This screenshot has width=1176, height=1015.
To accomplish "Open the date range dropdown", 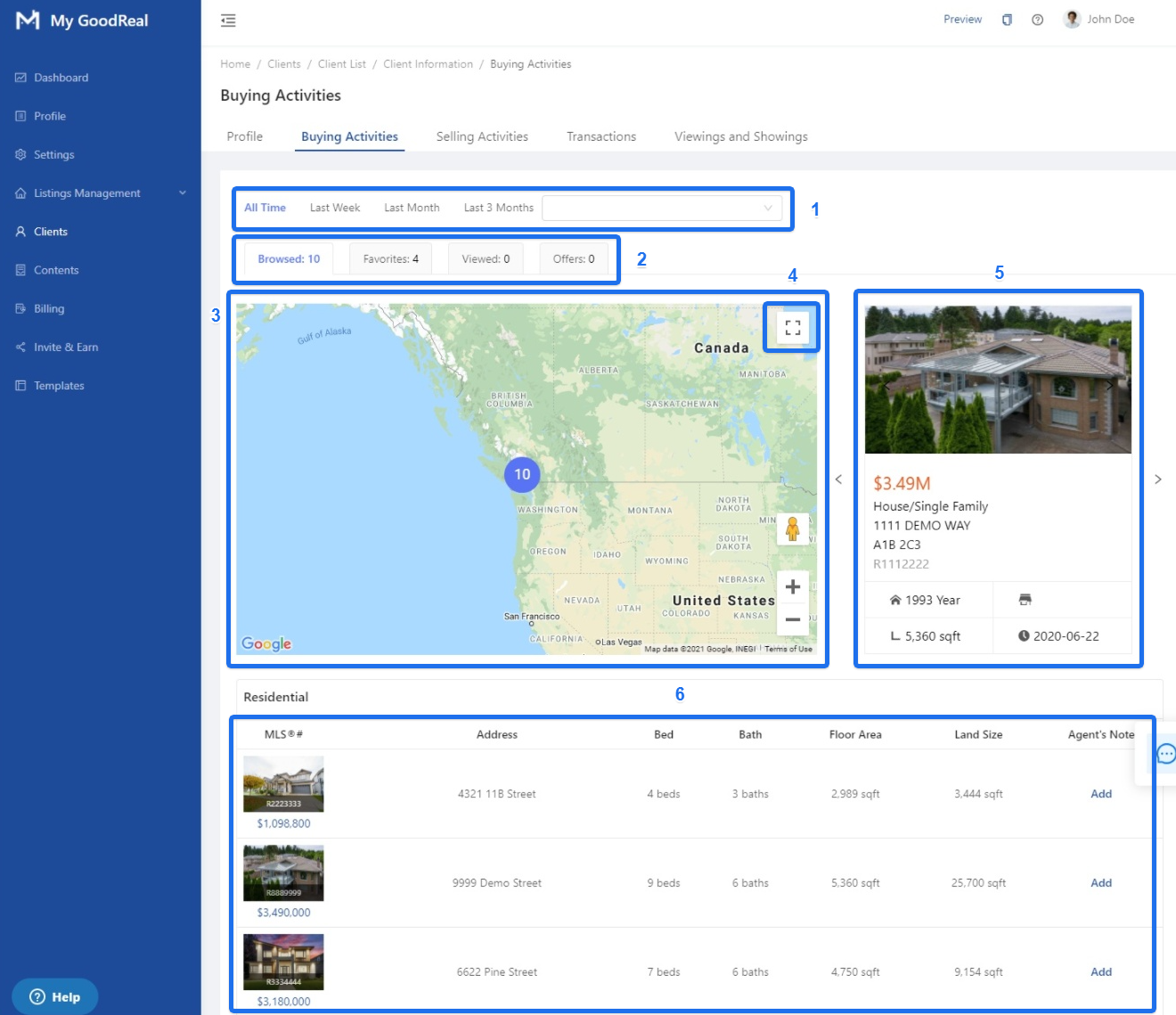I will [x=662, y=208].
